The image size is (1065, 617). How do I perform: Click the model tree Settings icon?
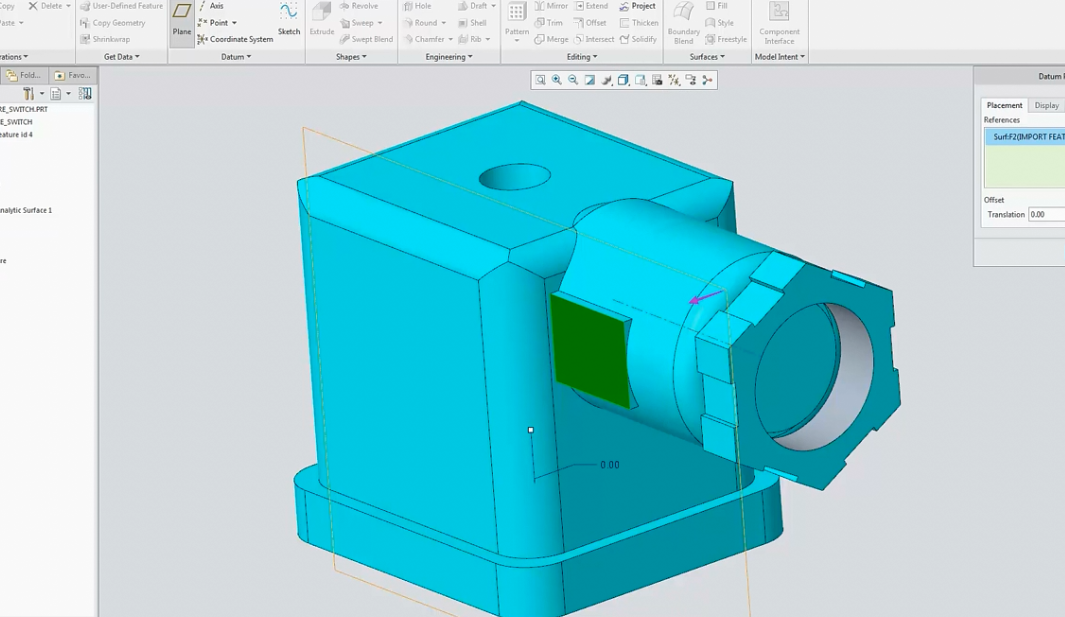coord(29,93)
